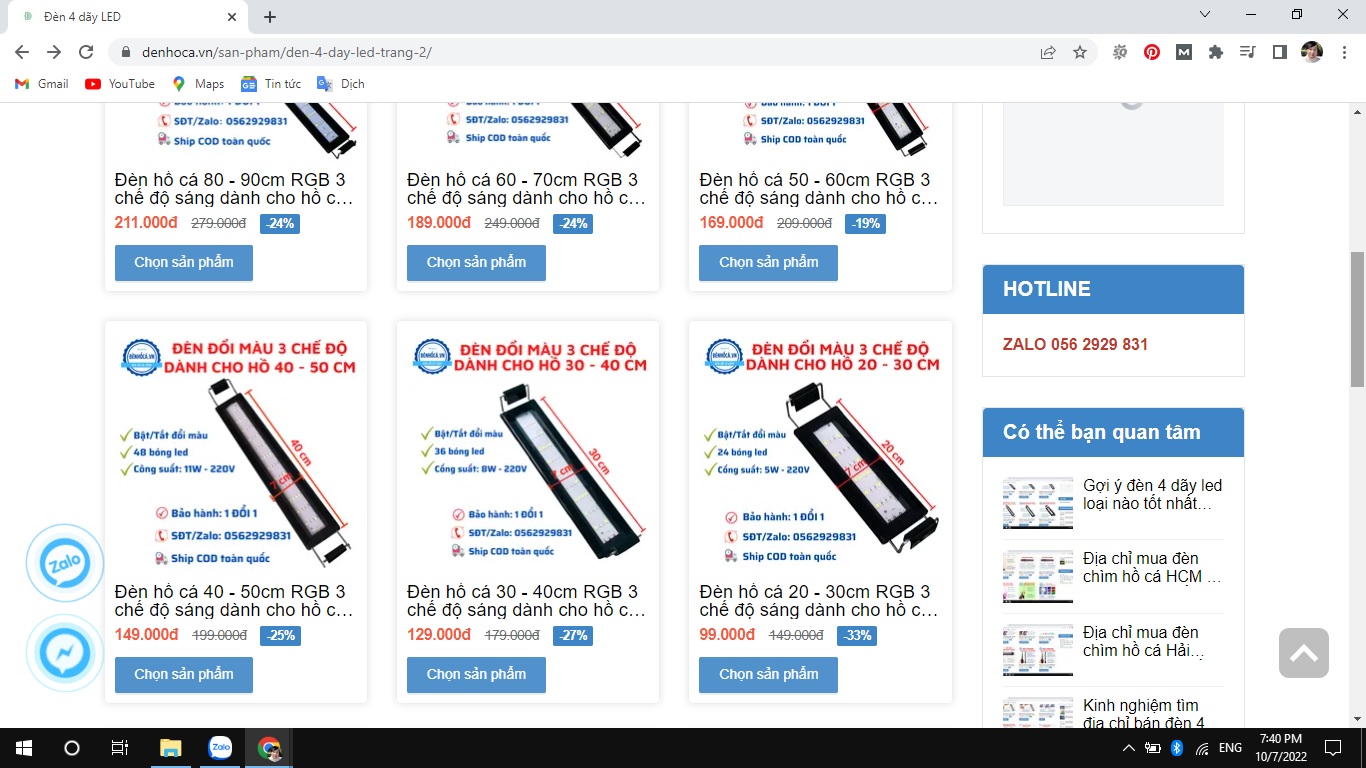Click the page vertical scrollbar

1357,320
